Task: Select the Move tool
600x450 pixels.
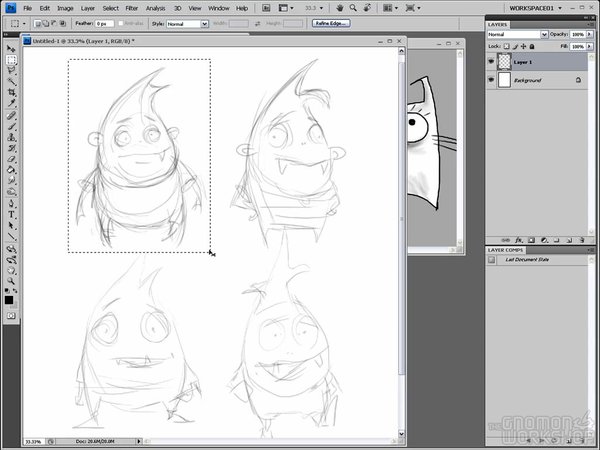Action: [x=12, y=48]
